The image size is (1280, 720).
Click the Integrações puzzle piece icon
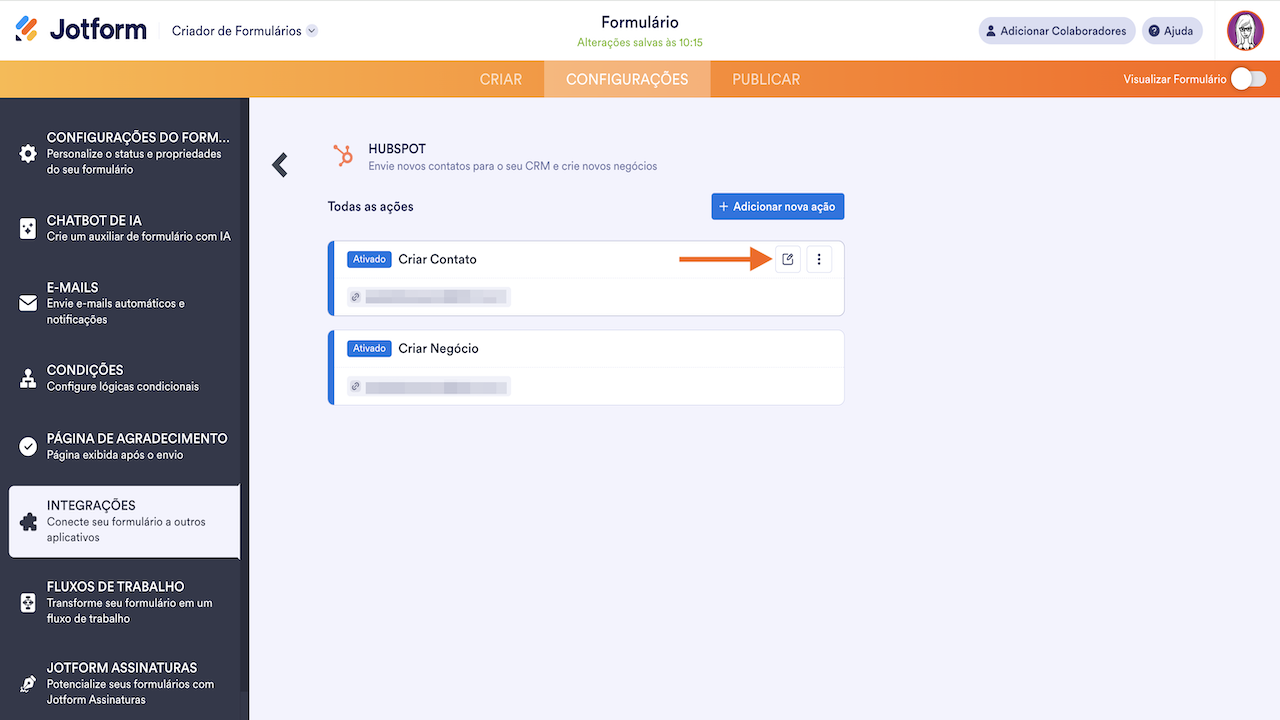click(28, 522)
